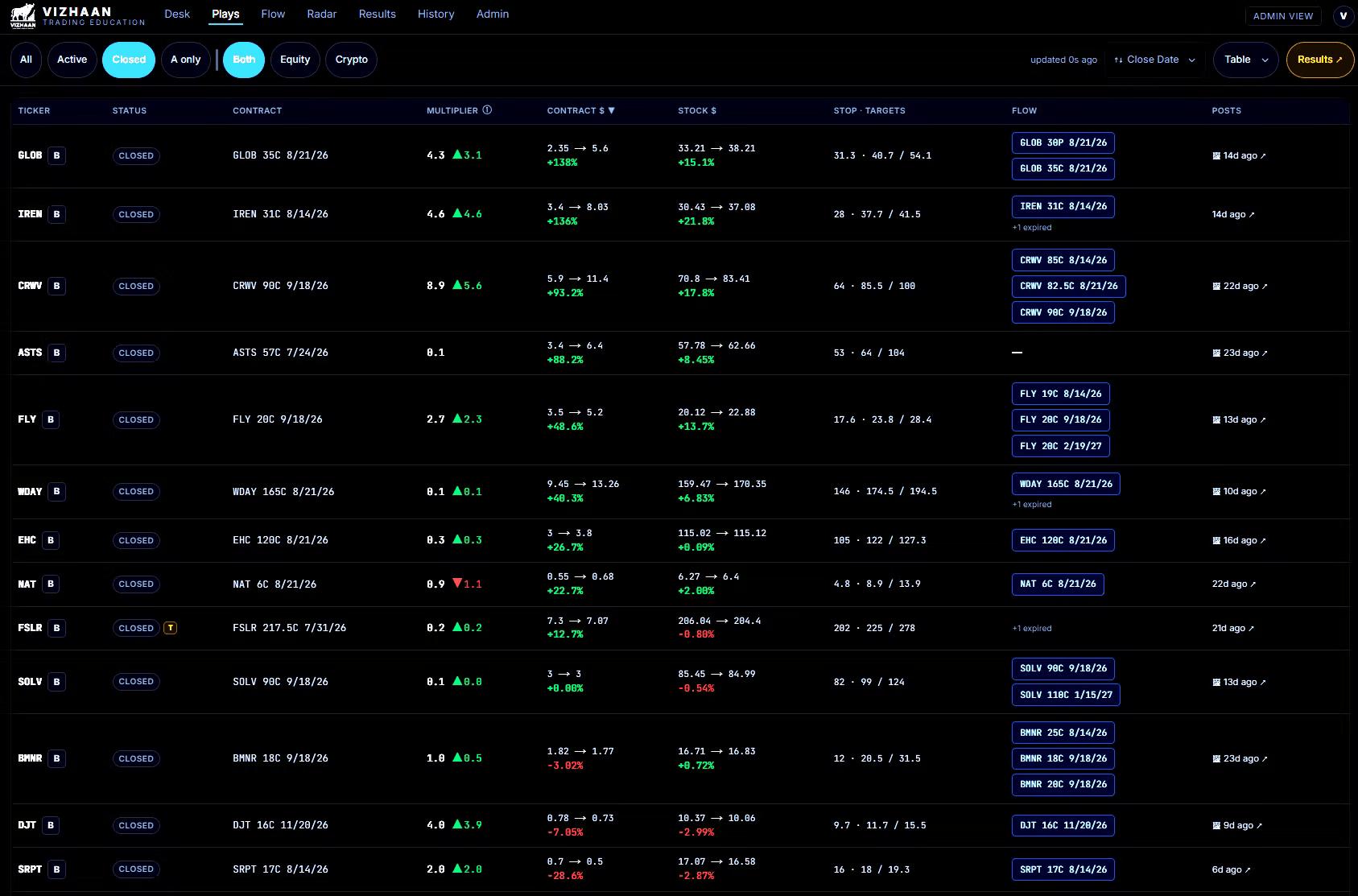Click the T badge on FSLR row

(170, 628)
